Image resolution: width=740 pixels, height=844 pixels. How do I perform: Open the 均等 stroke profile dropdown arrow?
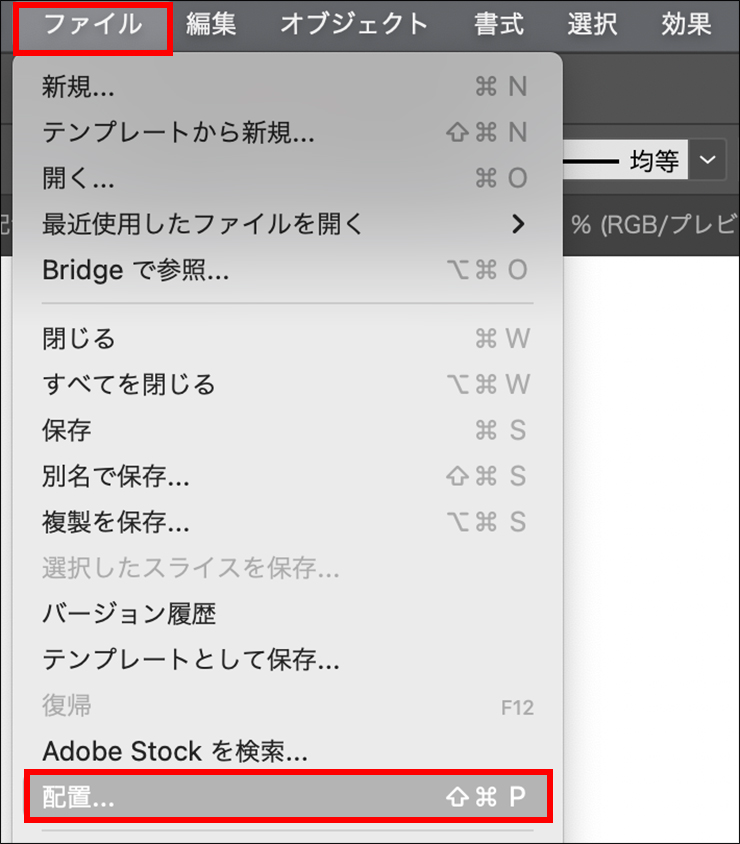click(x=709, y=160)
